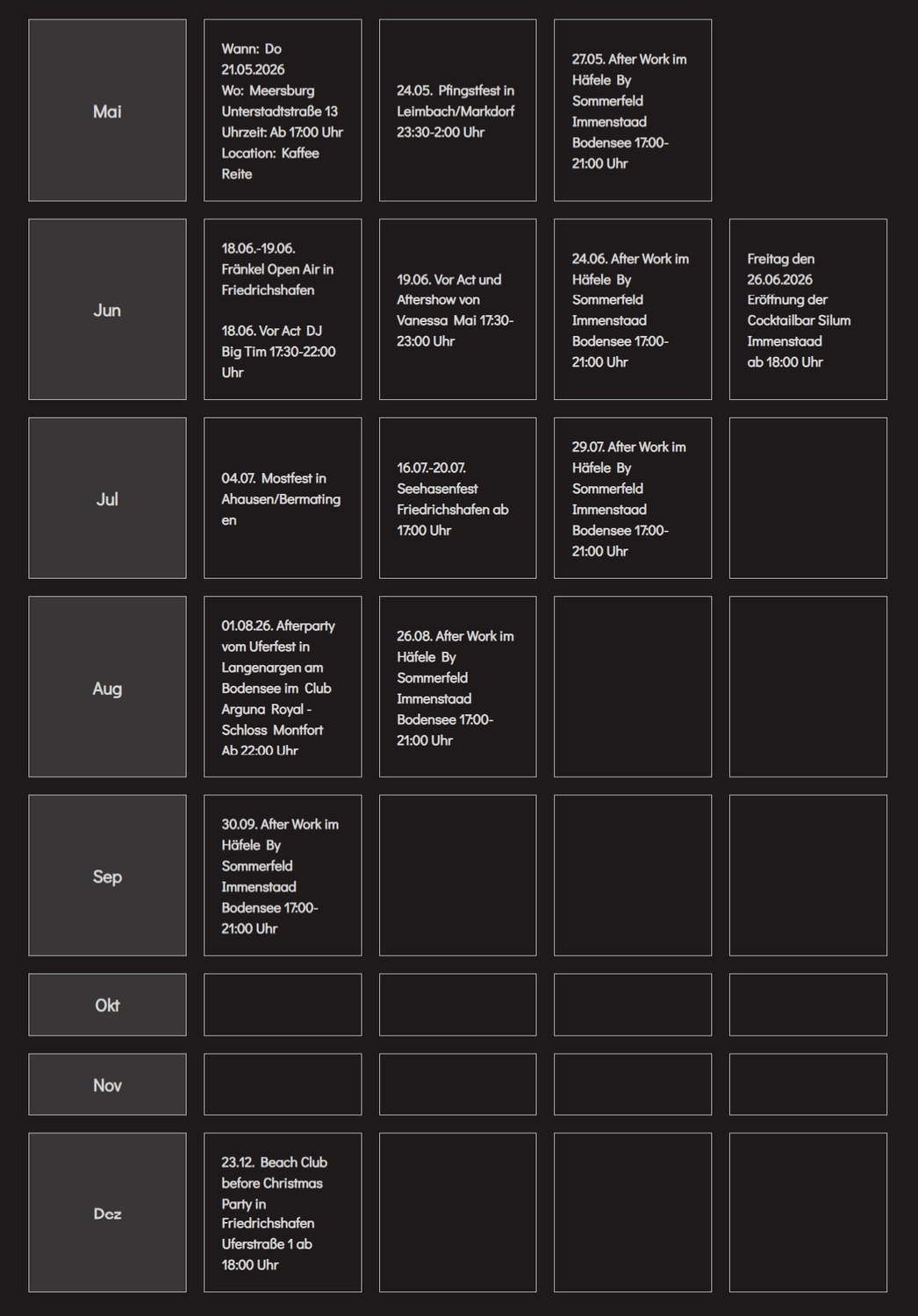
Task: Select the Uferfest Afterparty Langenargen card
Action: pos(283,687)
